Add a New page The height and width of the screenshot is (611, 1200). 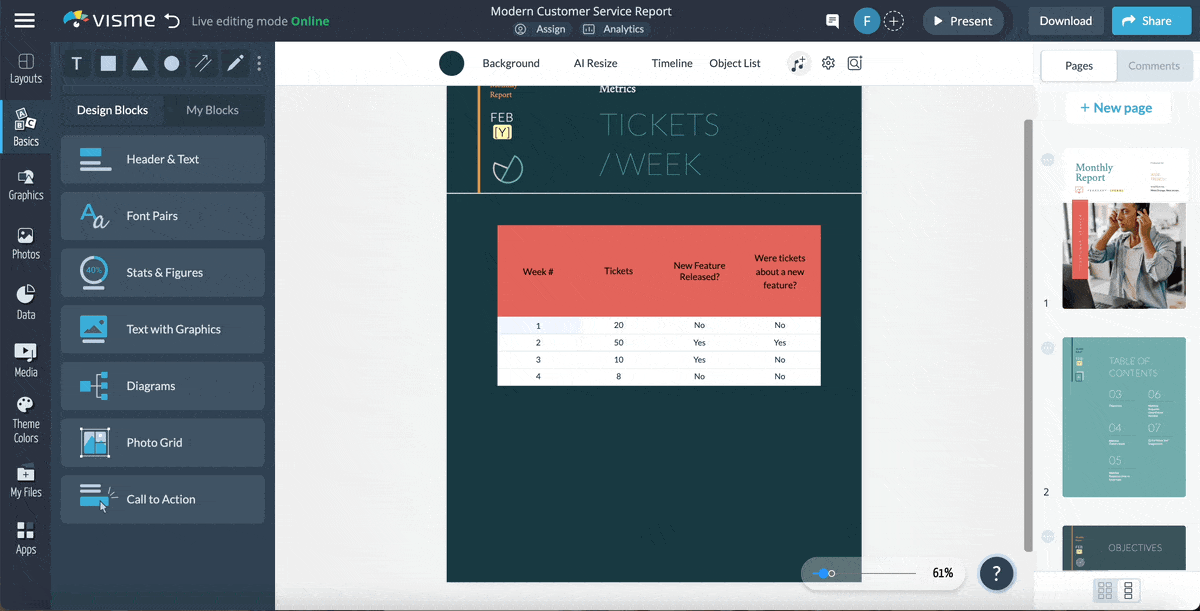click(x=1115, y=108)
